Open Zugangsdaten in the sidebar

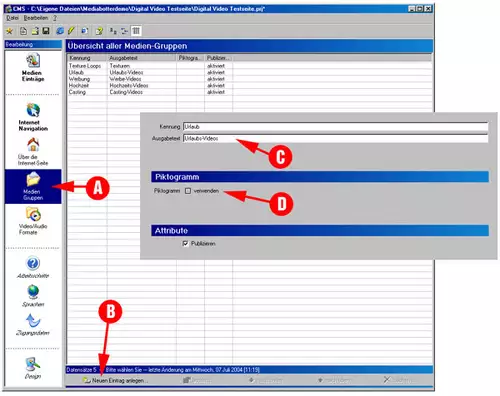(x=33, y=325)
